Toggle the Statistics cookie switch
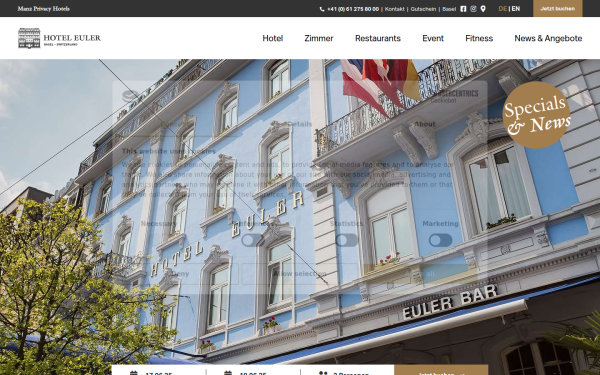600x375 pixels. (x=346, y=240)
